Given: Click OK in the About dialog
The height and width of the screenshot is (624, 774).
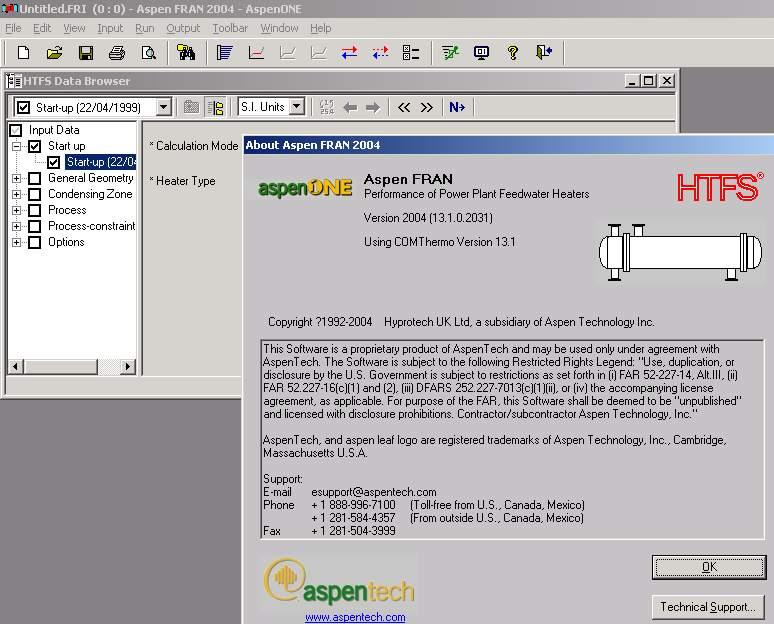Looking at the screenshot, I should pyautogui.click(x=709, y=567).
